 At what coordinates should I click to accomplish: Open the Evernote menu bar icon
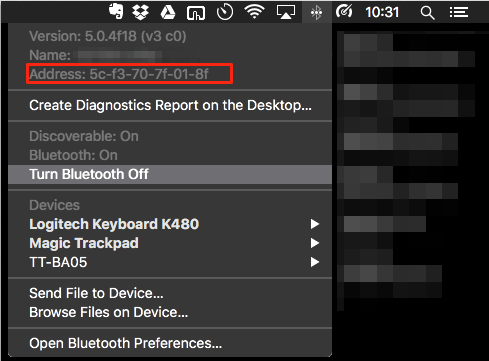tap(116, 12)
